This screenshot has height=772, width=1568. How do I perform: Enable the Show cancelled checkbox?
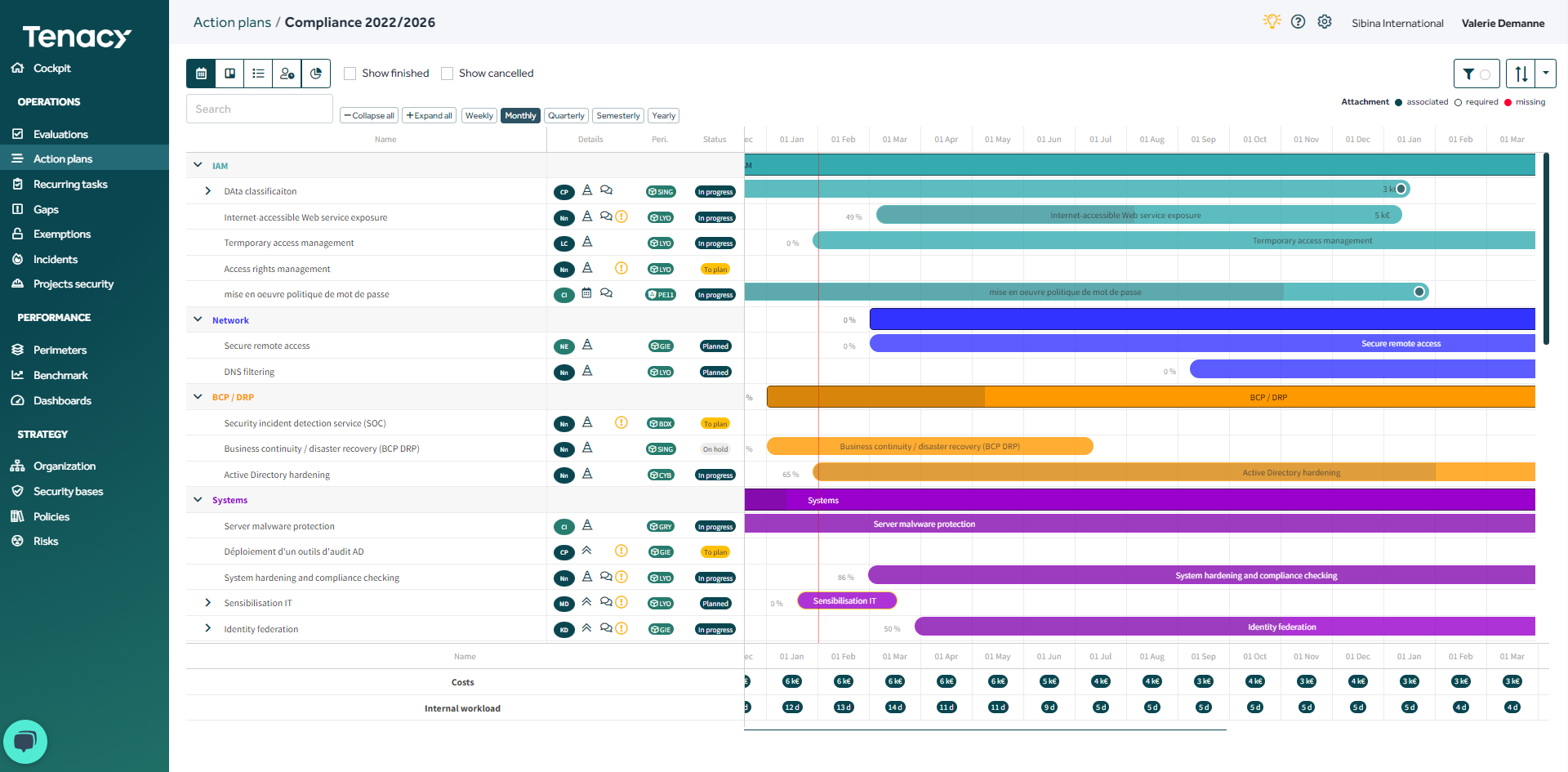click(x=447, y=73)
